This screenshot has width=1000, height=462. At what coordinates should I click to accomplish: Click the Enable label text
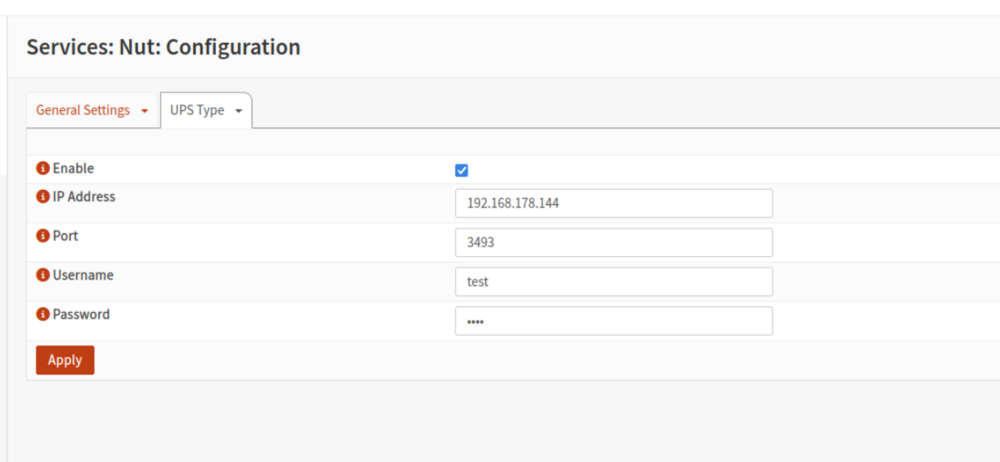[73, 168]
